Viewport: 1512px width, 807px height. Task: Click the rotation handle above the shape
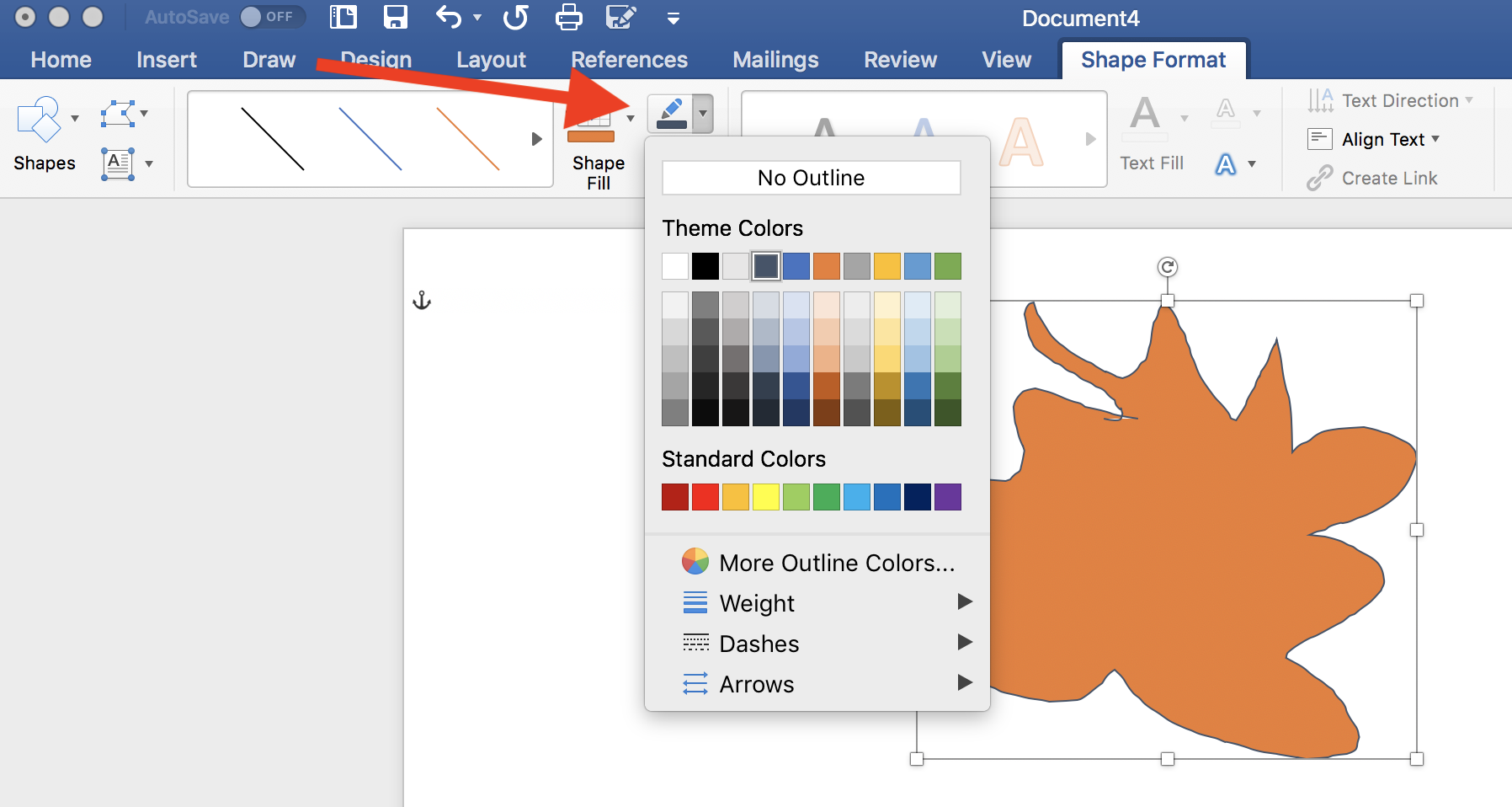(x=1167, y=267)
